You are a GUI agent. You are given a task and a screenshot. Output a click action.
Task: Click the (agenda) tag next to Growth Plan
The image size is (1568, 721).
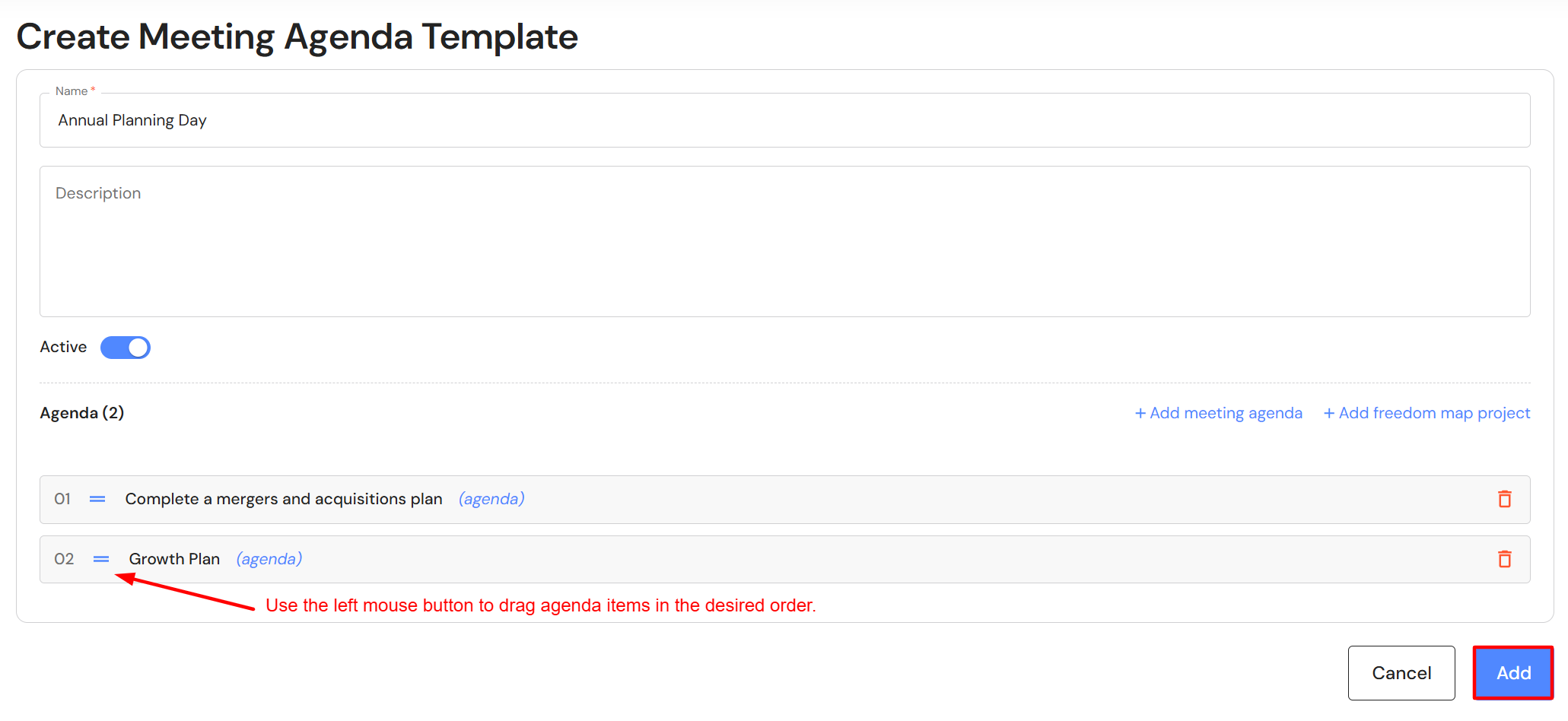pyautogui.click(x=269, y=559)
